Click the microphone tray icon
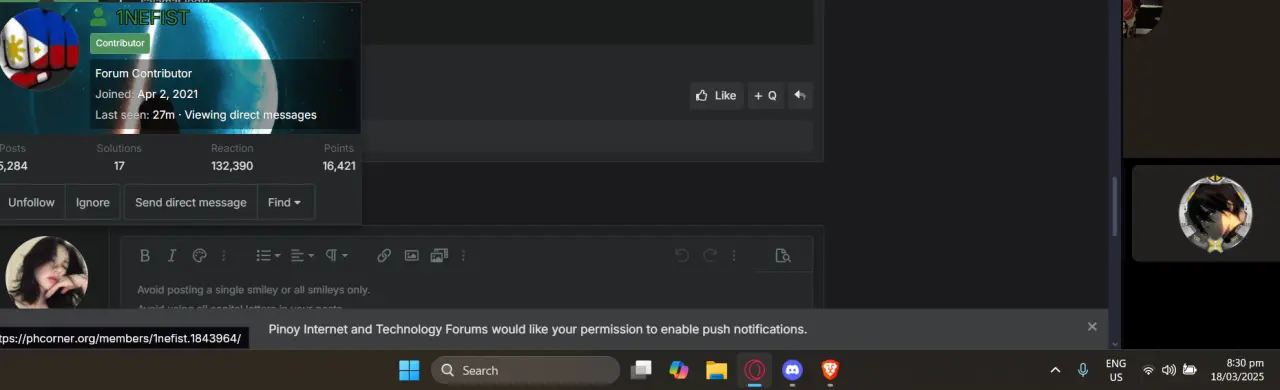The height and width of the screenshot is (390, 1280). pyautogui.click(x=1083, y=370)
